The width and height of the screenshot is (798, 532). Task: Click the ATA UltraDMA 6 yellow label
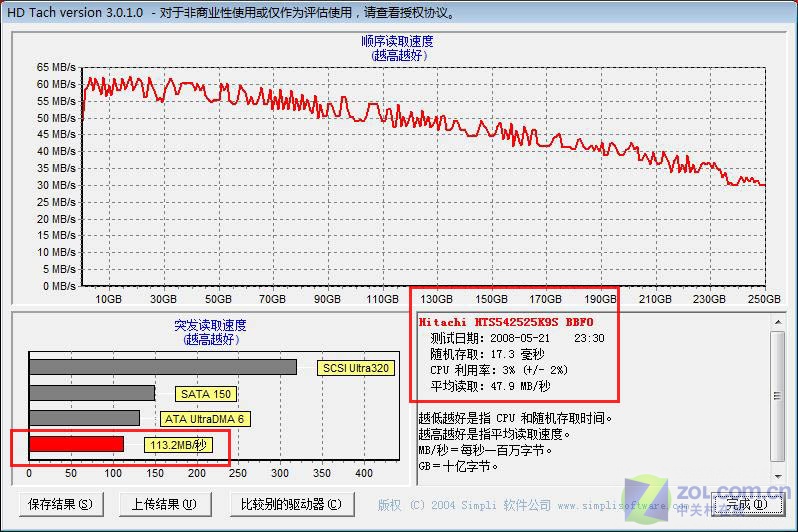coord(205,419)
